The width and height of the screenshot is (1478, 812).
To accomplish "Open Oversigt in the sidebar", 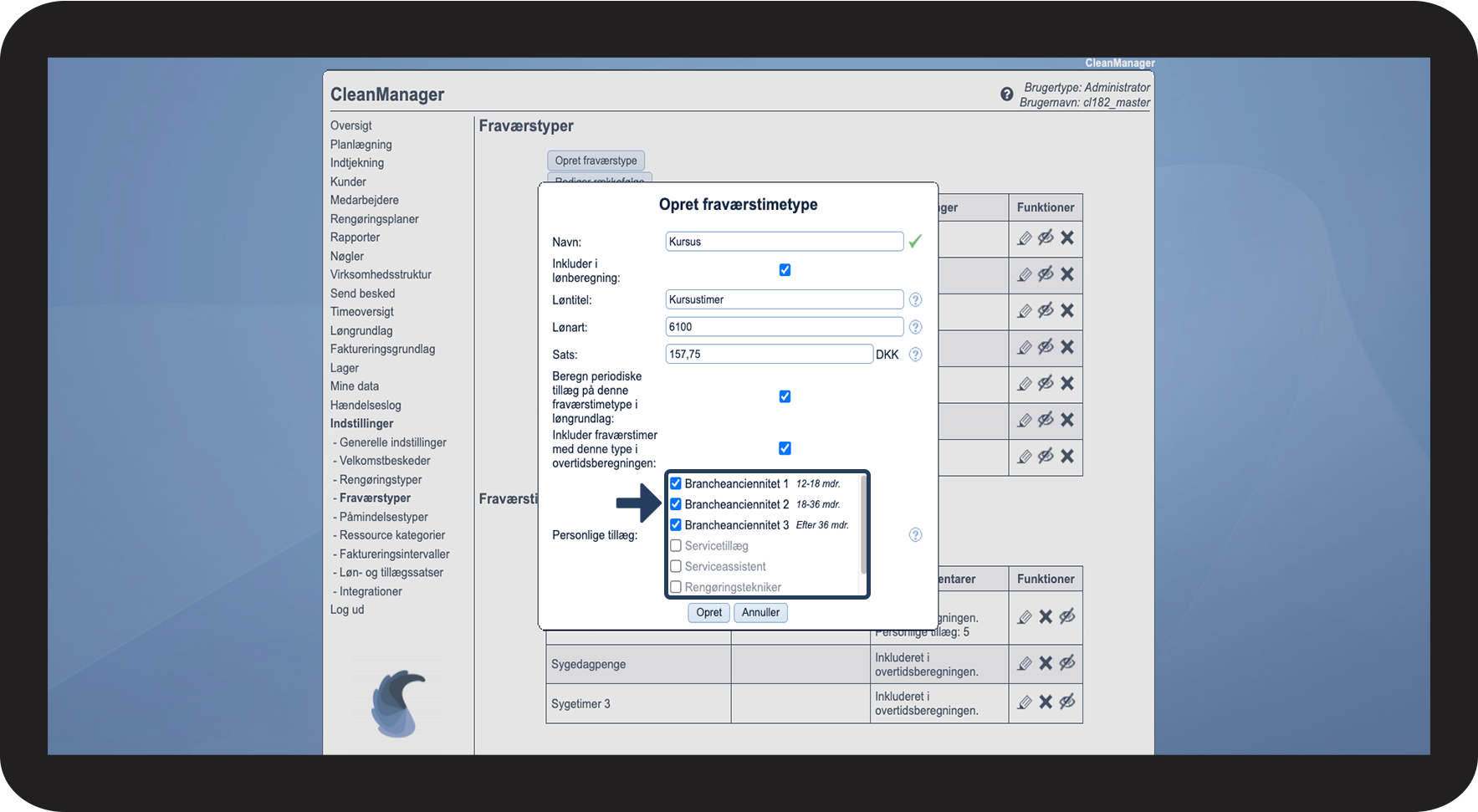I will point(350,125).
